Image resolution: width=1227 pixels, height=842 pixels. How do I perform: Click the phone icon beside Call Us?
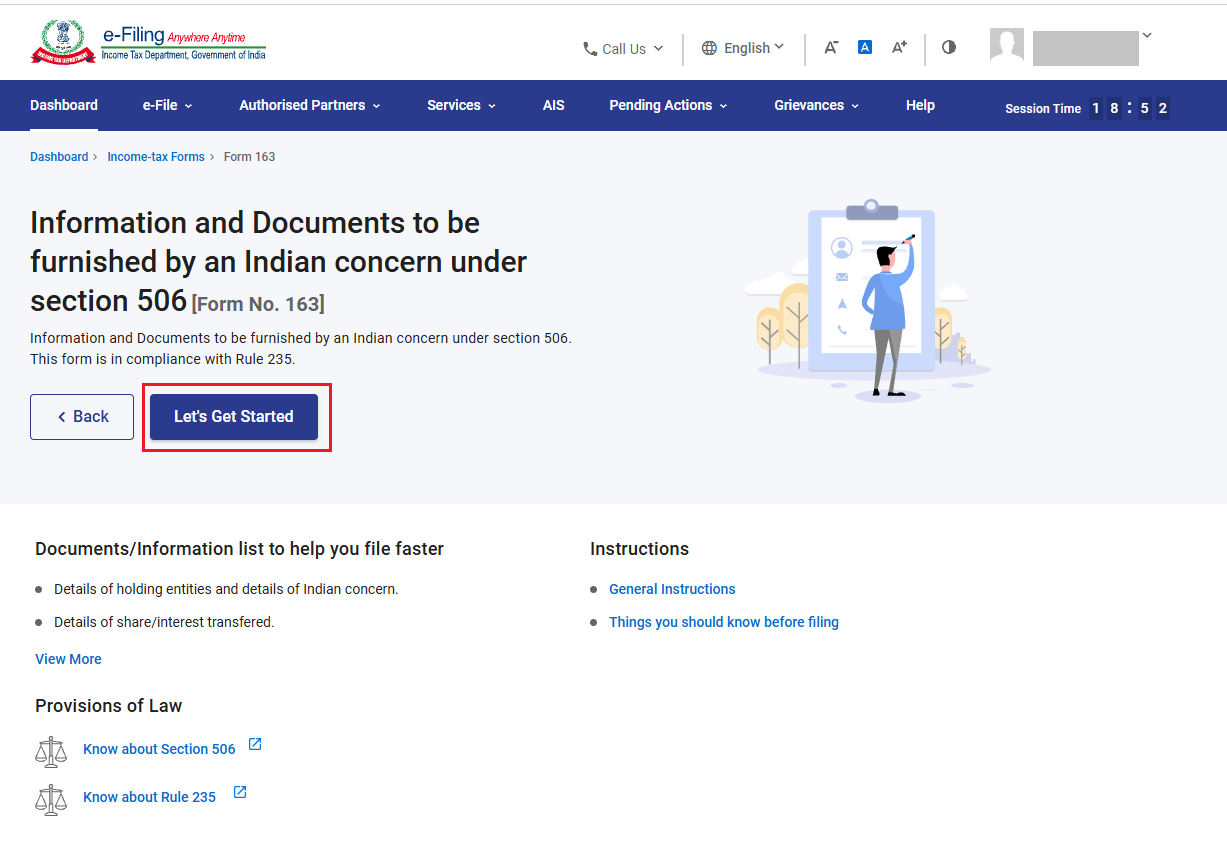coord(590,49)
